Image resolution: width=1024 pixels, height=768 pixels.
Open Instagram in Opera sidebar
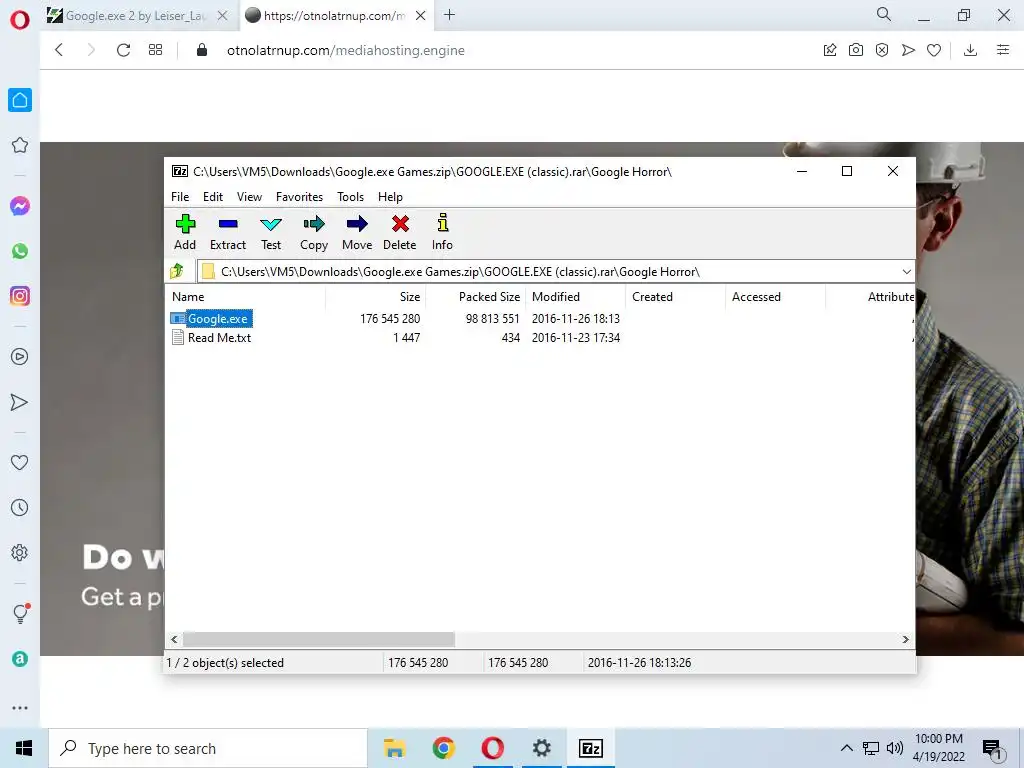(20, 296)
